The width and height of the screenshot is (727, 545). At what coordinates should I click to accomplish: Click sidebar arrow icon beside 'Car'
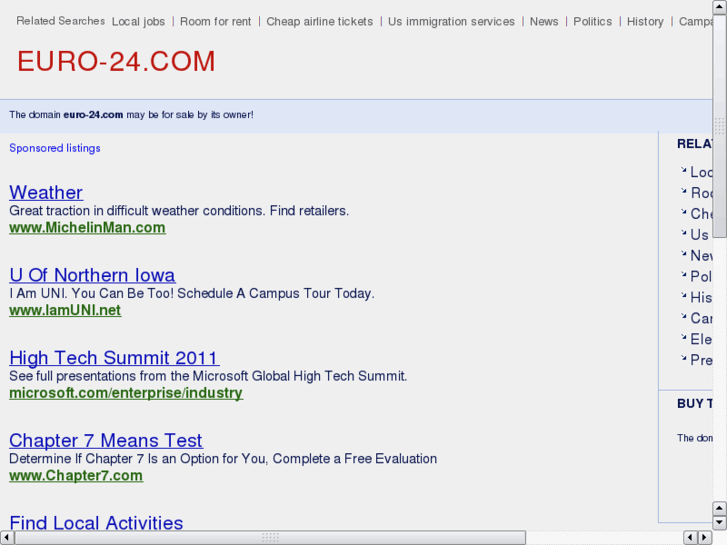click(683, 316)
